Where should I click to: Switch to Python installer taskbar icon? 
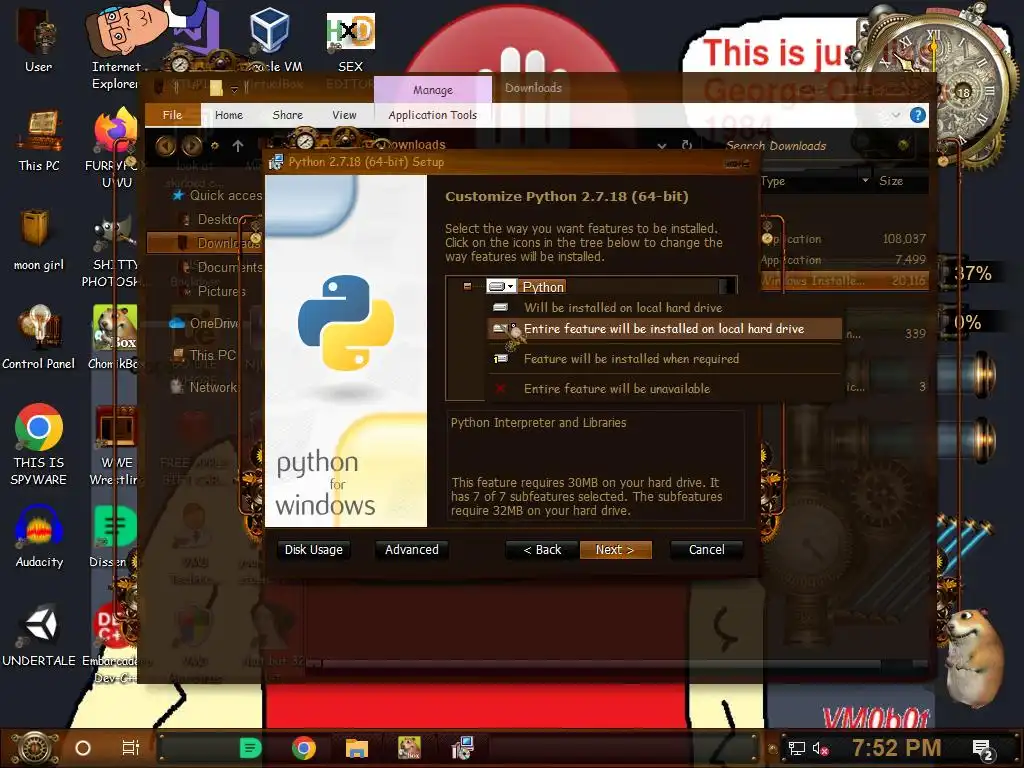(462, 748)
